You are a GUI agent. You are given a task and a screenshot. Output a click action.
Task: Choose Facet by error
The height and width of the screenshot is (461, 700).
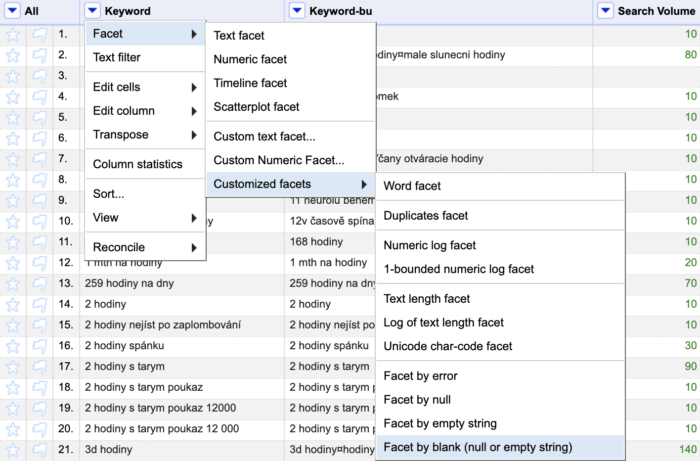coord(500,376)
